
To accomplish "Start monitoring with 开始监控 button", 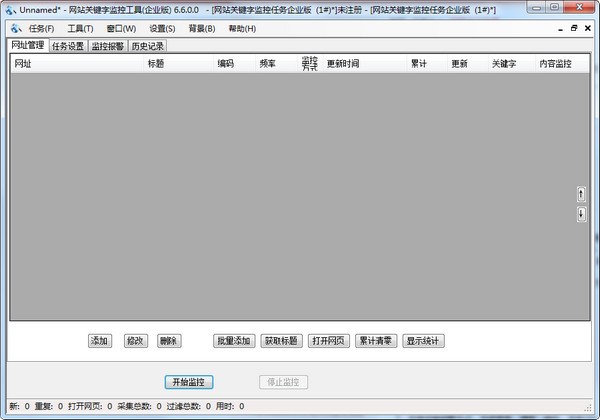I will pos(189,382).
